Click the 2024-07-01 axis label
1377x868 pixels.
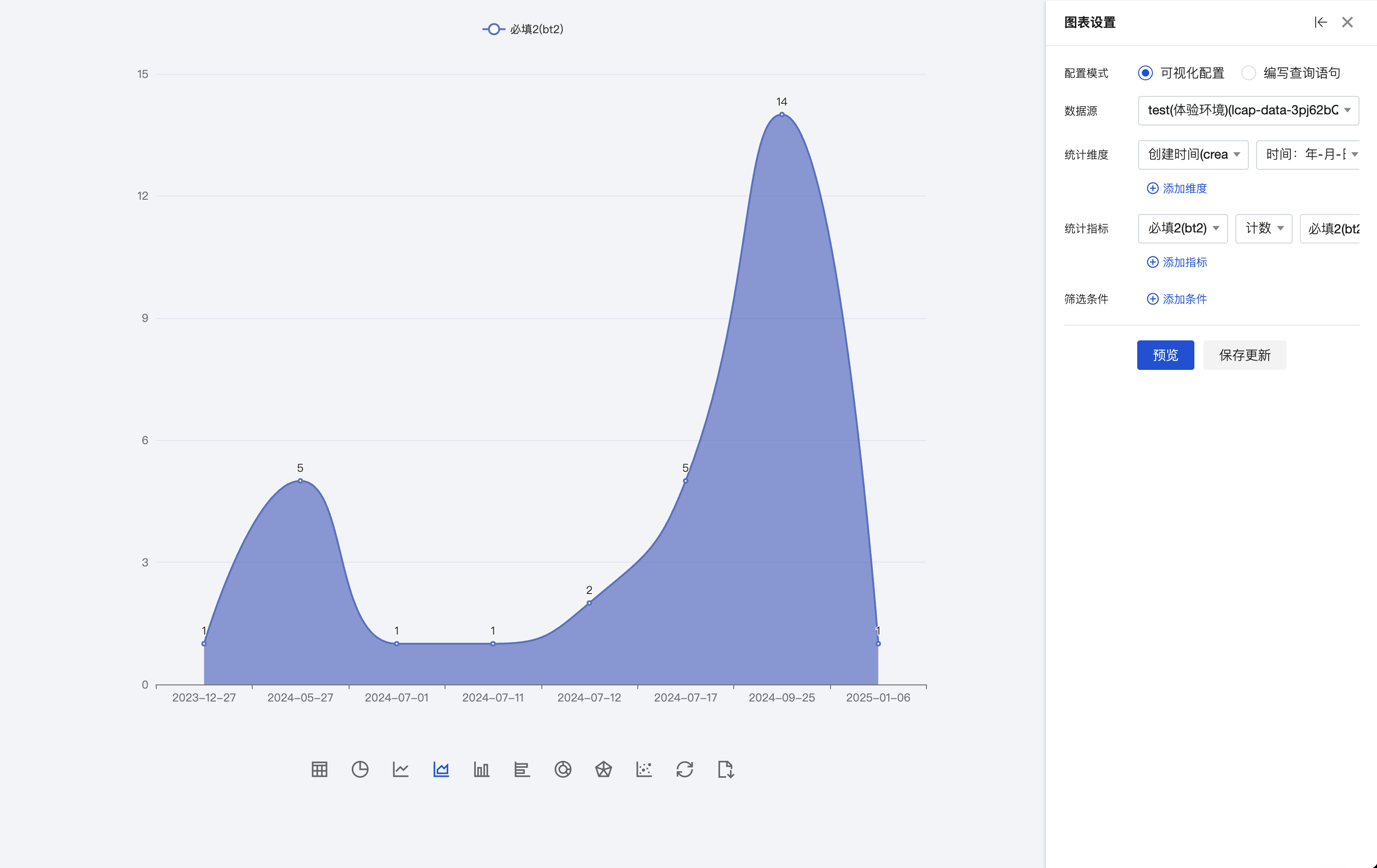tap(396, 698)
